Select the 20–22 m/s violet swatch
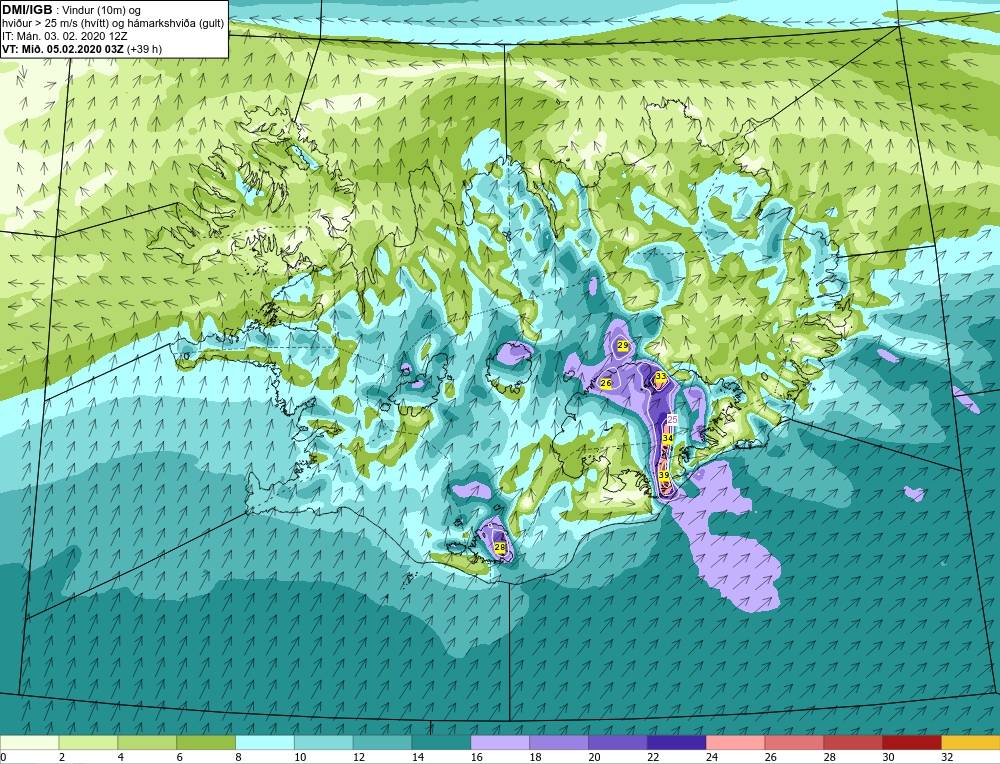 point(617,742)
